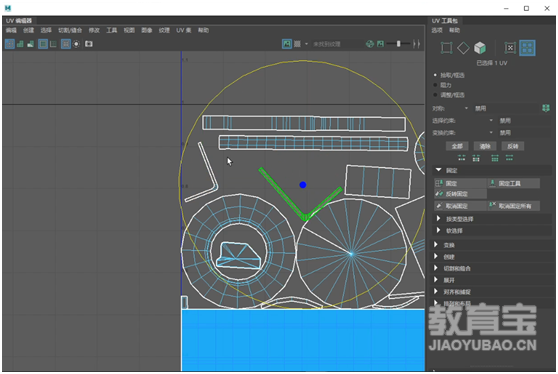Click the second selection icon below 清除
The width and height of the screenshot is (558, 374).
pos(476,158)
